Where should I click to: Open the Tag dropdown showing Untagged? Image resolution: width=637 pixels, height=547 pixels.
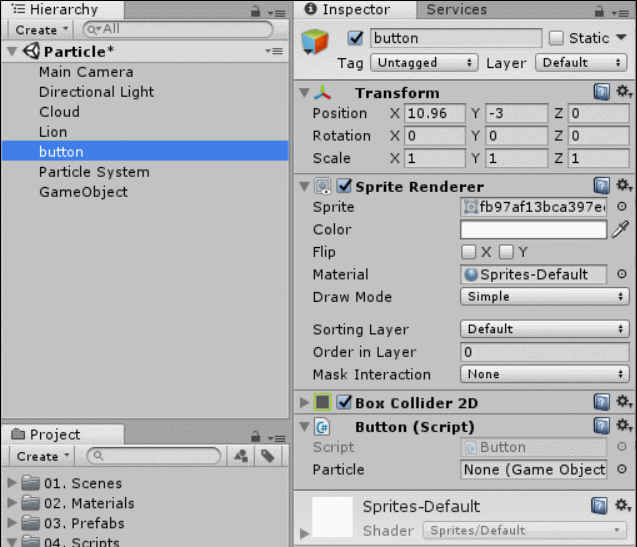[x=424, y=63]
